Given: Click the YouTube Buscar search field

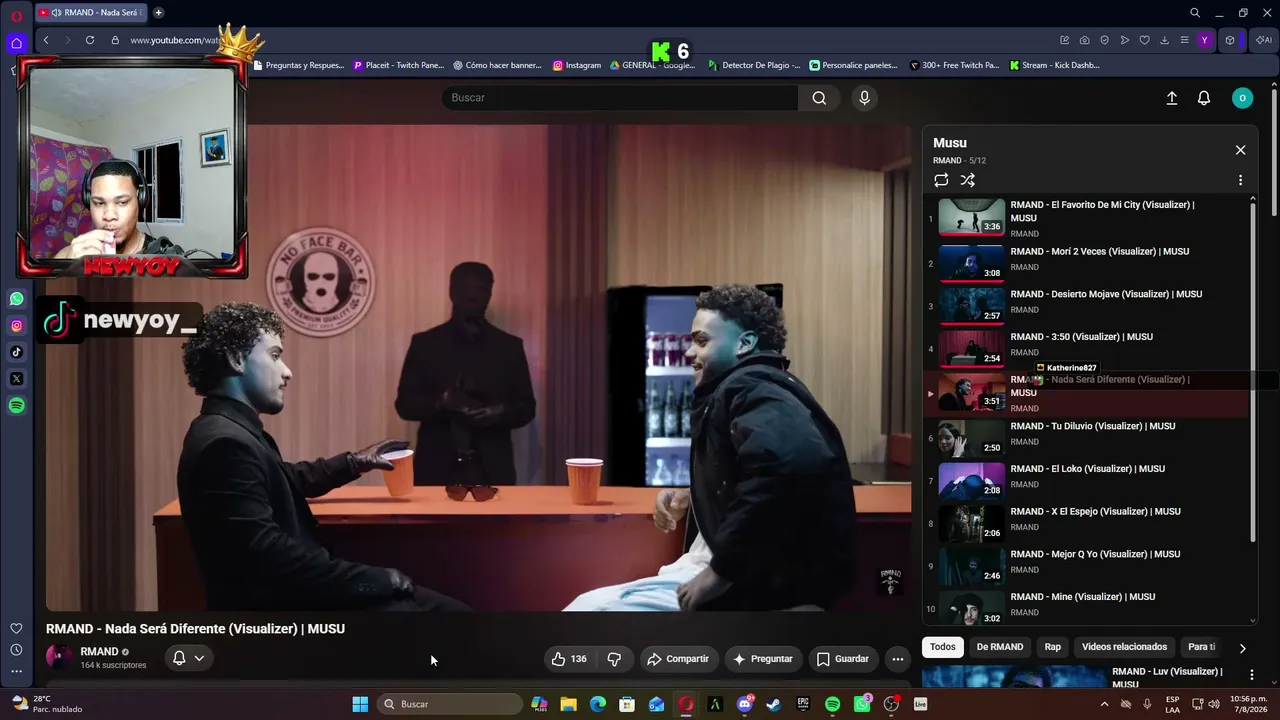Looking at the screenshot, I should tap(620, 98).
